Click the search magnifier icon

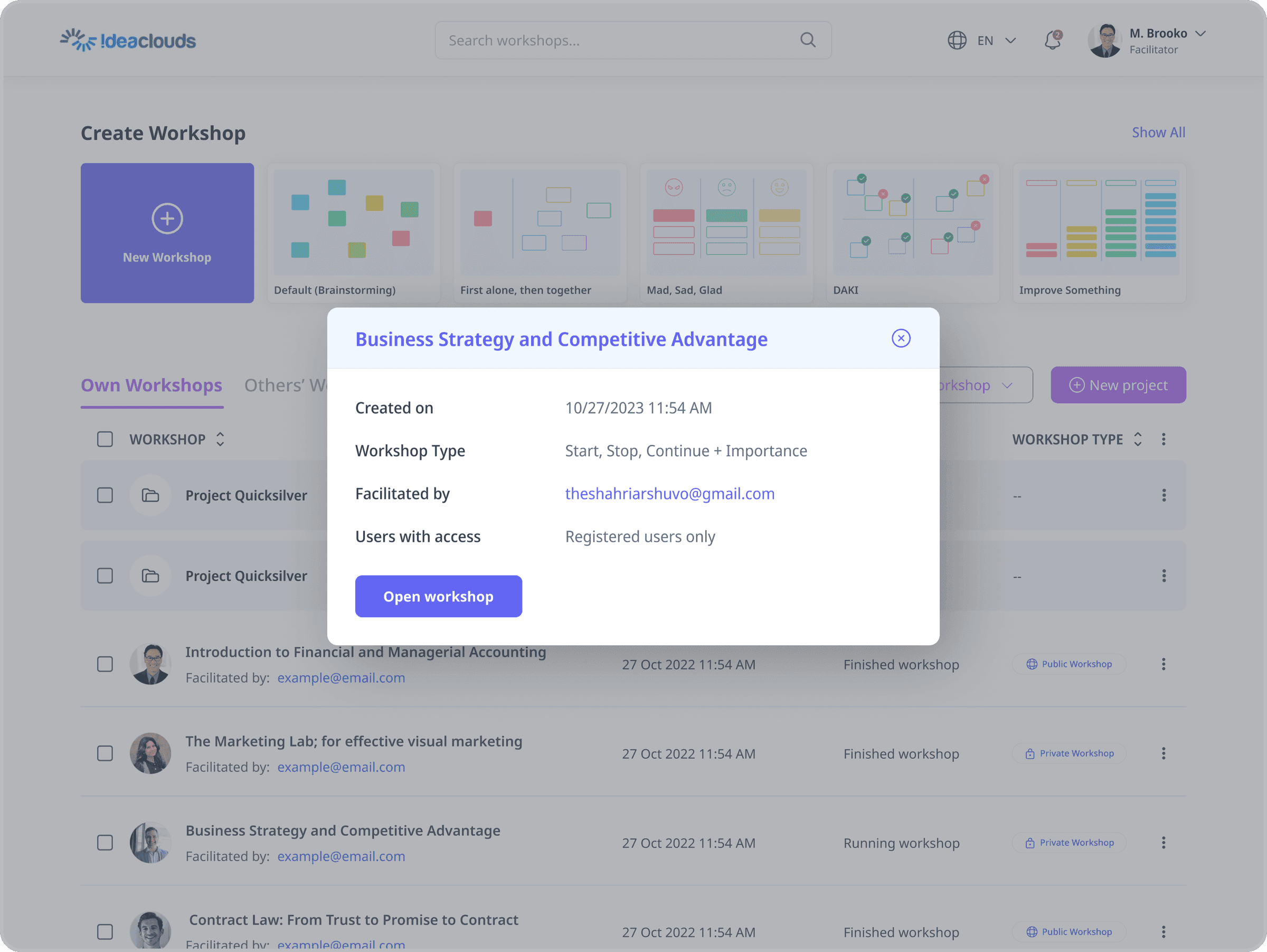coord(808,40)
